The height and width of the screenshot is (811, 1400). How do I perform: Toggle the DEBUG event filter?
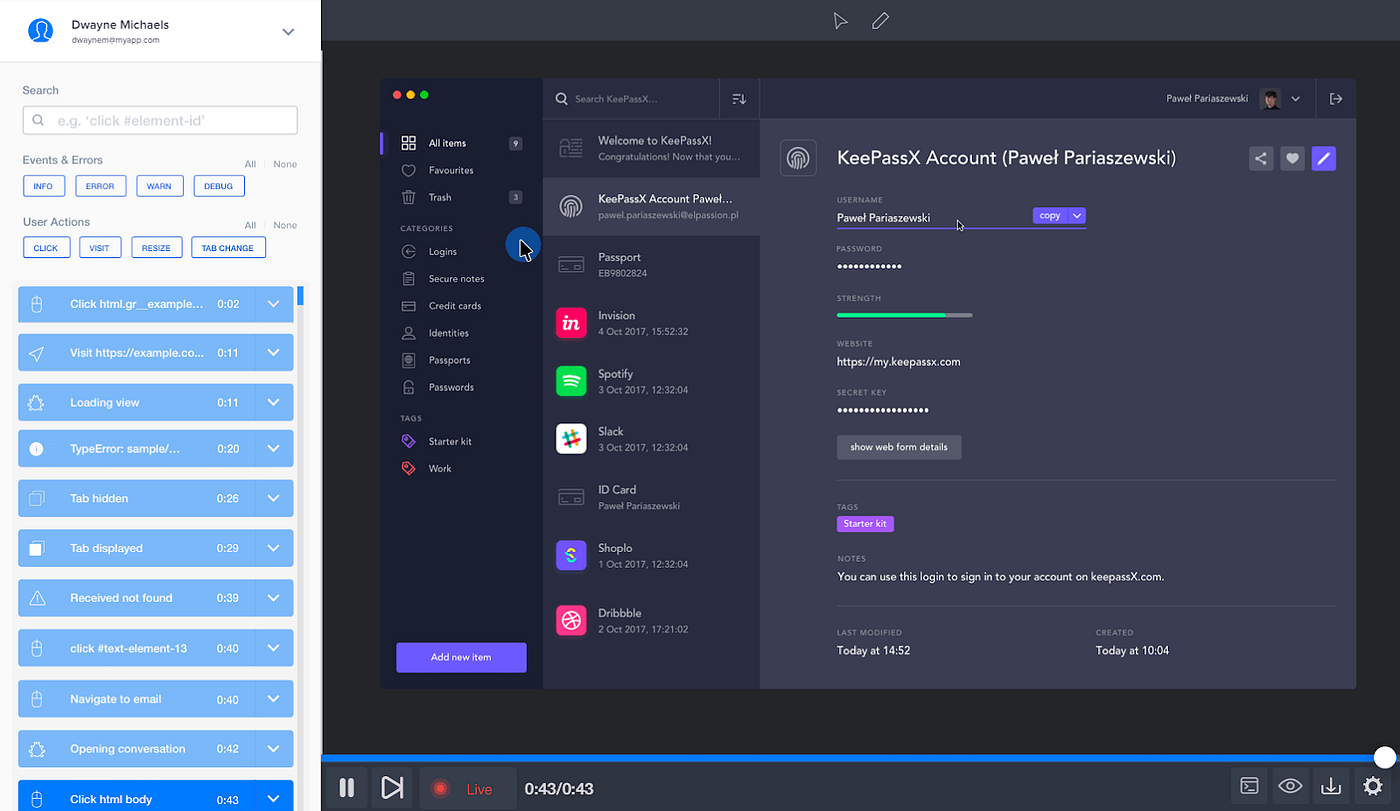(x=218, y=186)
